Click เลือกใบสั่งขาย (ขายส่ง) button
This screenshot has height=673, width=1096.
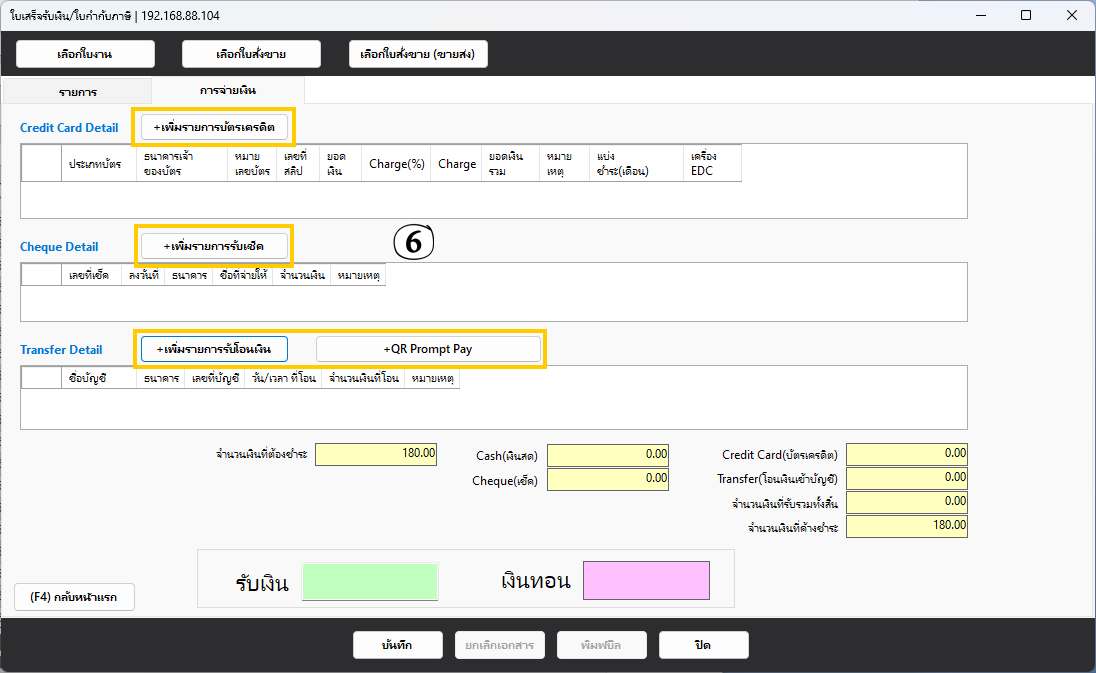click(x=418, y=54)
